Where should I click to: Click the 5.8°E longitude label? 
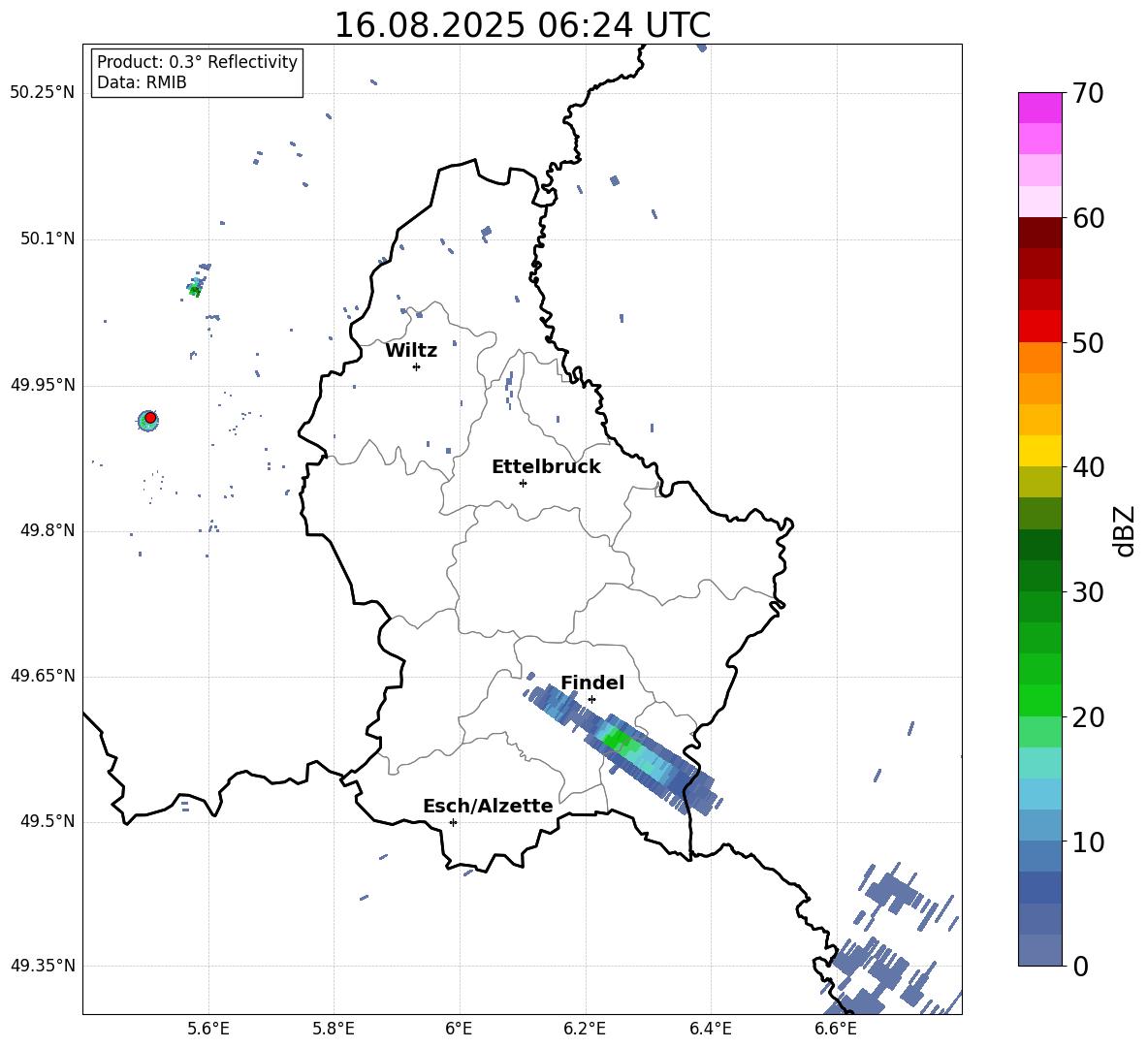pos(334,1029)
